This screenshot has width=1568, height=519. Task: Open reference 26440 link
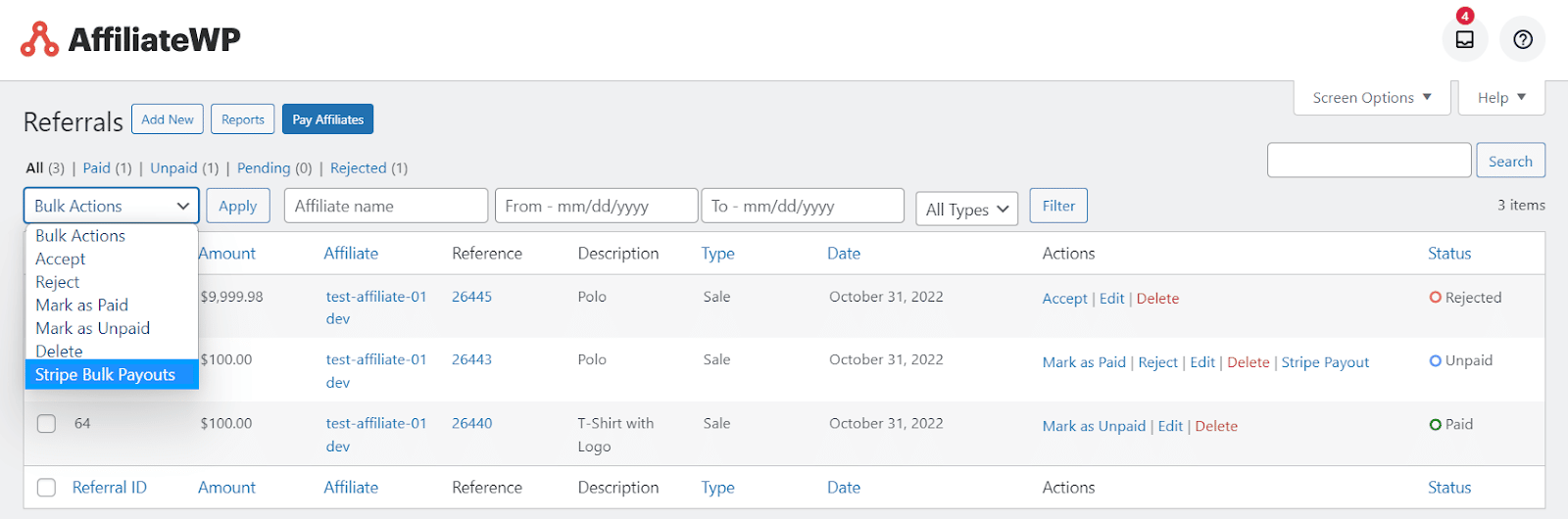tap(471, 424)
